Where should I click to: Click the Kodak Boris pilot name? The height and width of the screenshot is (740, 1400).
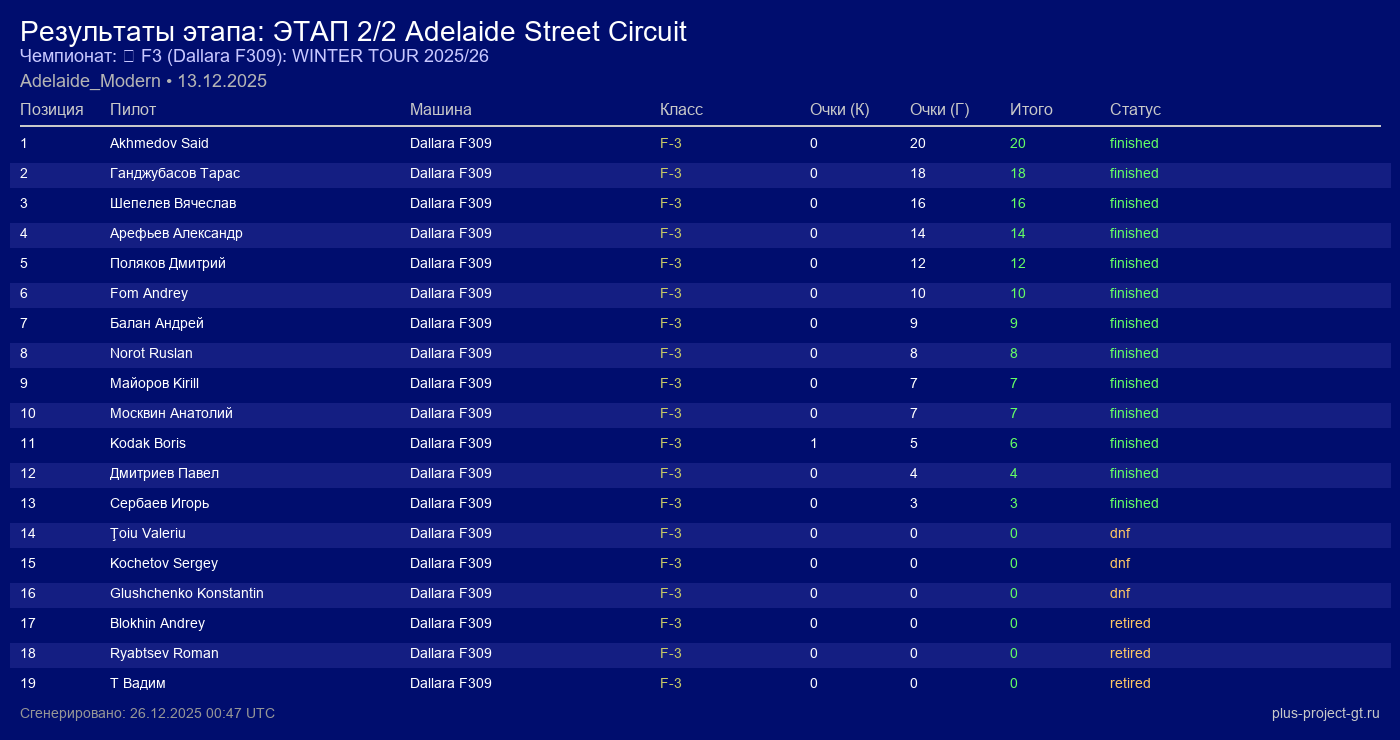point(148,443)
